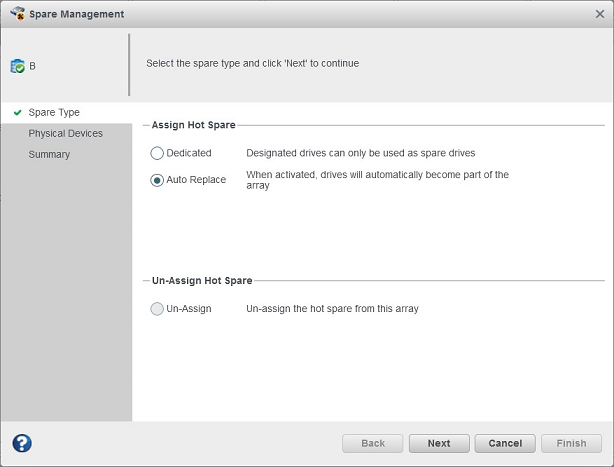This screenshot has width=614, height=467.
Task: Click the Spare Management wrench icon in title bar
Action: pyautogui.click(x=17, y=14)
